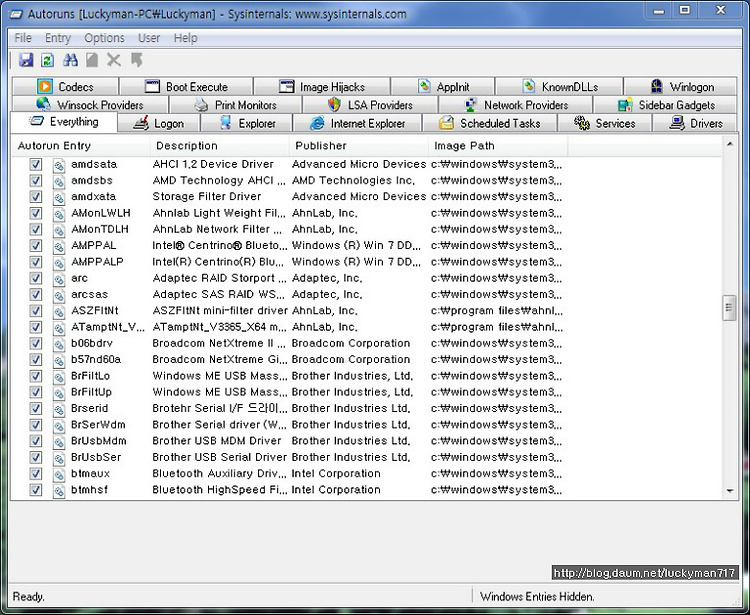Open the Image Hijacks tab

click(322, 87)
